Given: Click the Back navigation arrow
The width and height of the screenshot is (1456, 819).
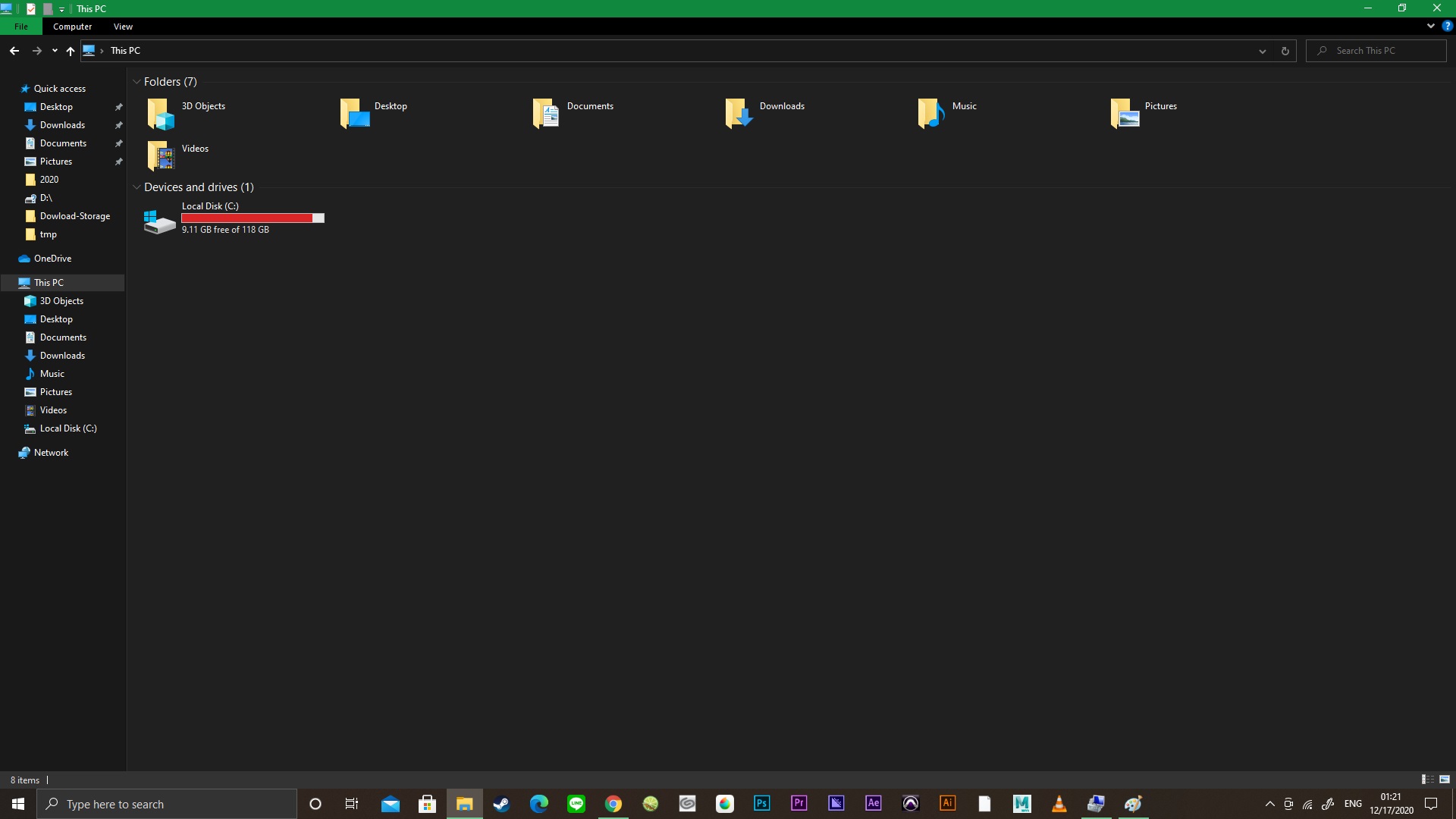Looking at the screenshot, I should [x=14, y=51].
